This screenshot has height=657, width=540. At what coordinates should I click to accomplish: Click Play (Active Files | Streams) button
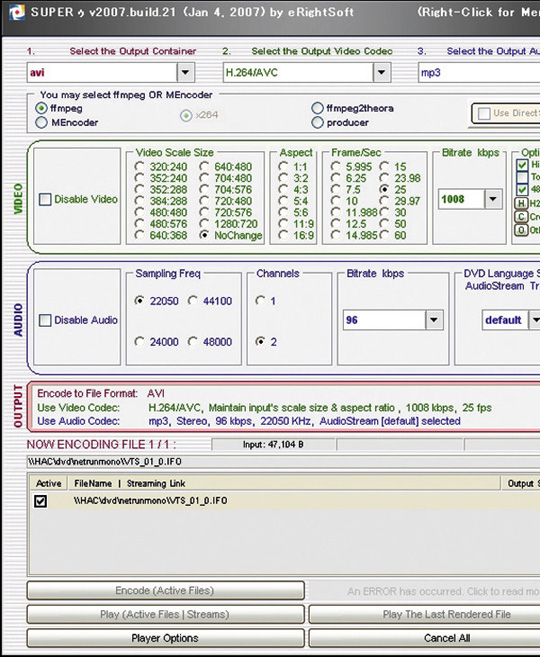pyautogui.click(x=165, y=615)
